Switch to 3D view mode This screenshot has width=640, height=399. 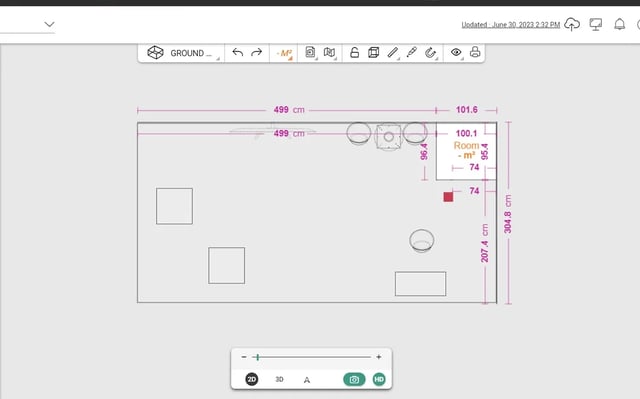click(279, 379)
